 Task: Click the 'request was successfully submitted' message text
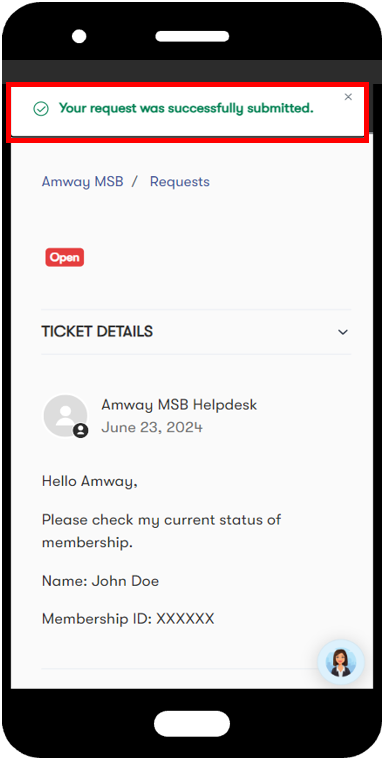(x=186, y=108)
